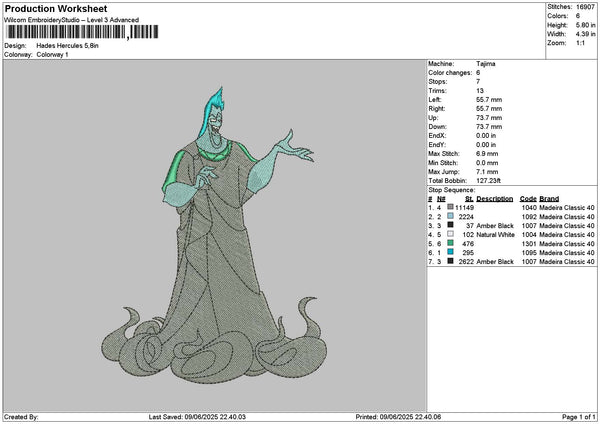
Task: Click the Width value '4.39 in'
Action: 585,34
